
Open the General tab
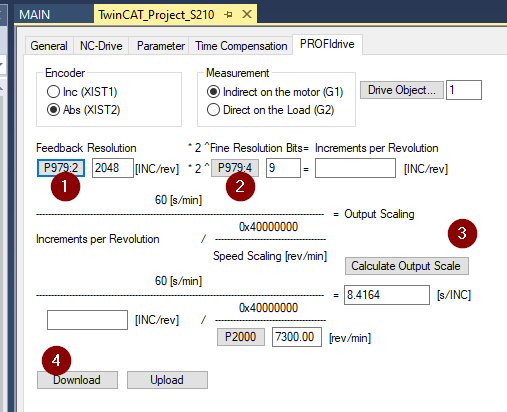(x=49, y=46)
